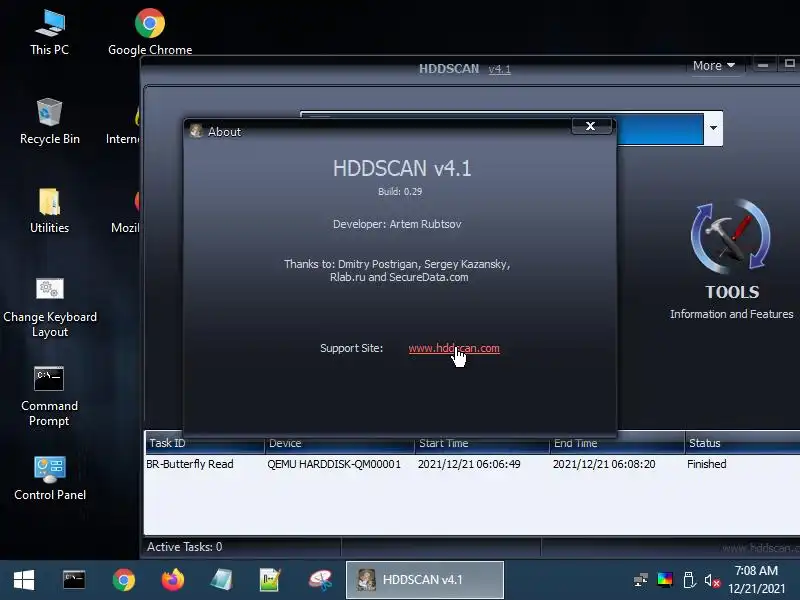Click the colorful display tray icon
Viewport: 800px width, 600px height.
[665, 580]
